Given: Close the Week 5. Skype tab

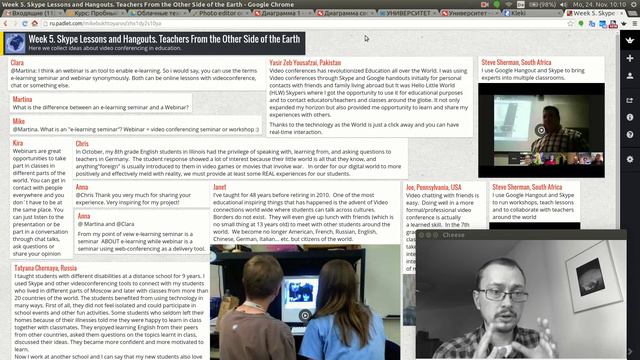Looking at the screenshot, I should tap(622, 13).
